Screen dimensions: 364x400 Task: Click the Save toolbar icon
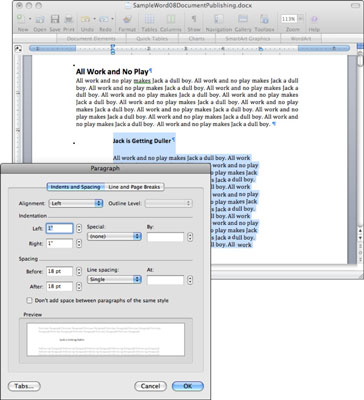point(55,19)
